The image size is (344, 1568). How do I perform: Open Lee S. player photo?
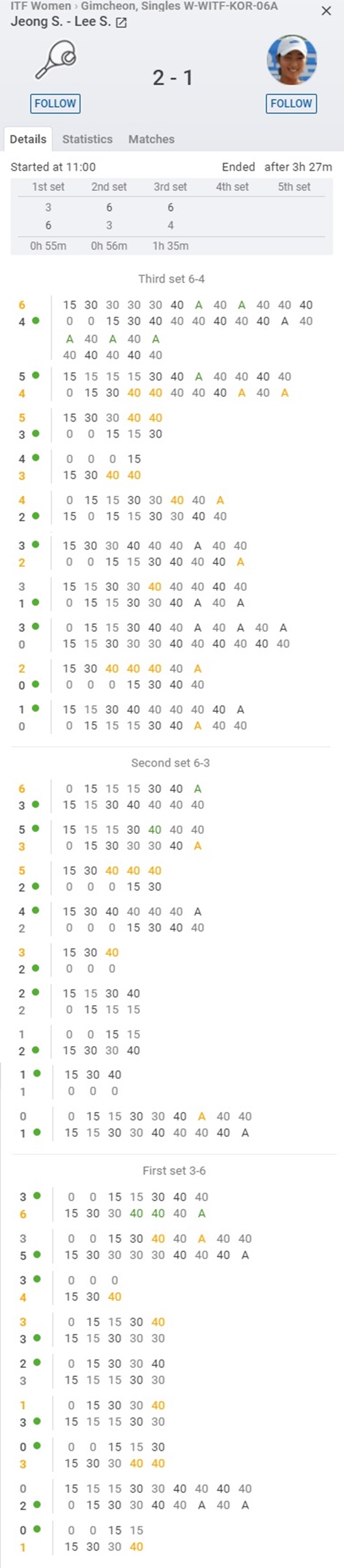291,61
